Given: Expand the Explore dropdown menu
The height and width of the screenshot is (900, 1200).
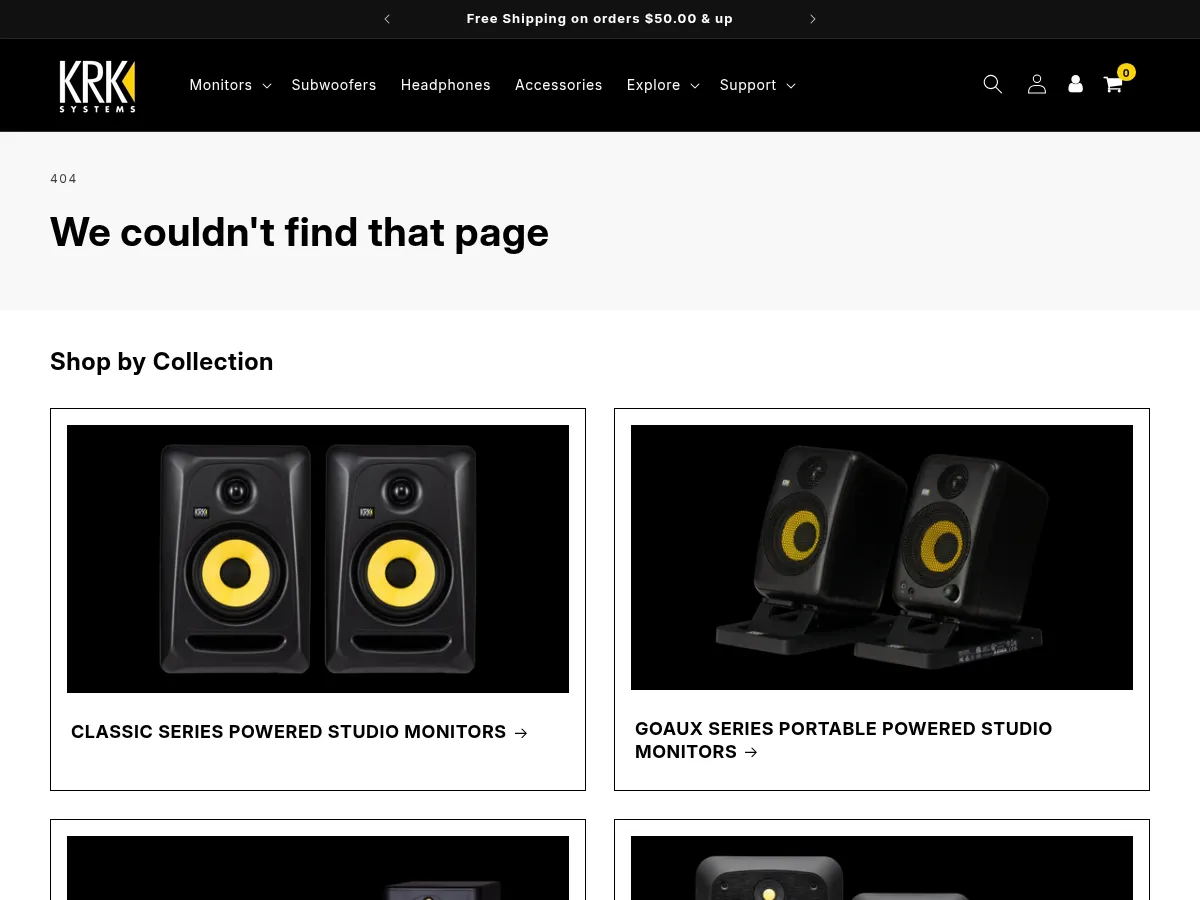Looking at the screenshot, I should tap(662, 85).
